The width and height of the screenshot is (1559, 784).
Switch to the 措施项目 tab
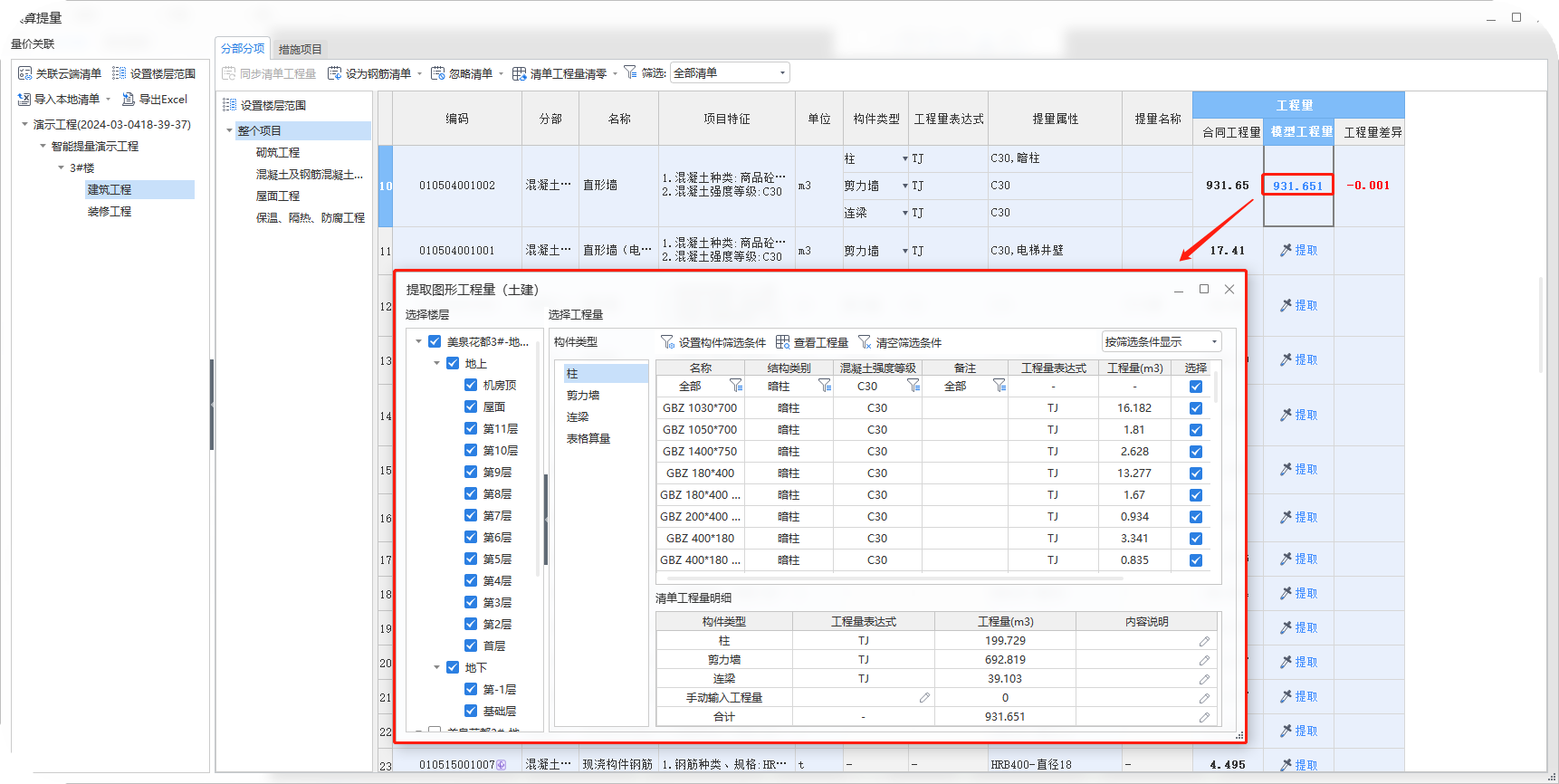[x=300, y=49]
